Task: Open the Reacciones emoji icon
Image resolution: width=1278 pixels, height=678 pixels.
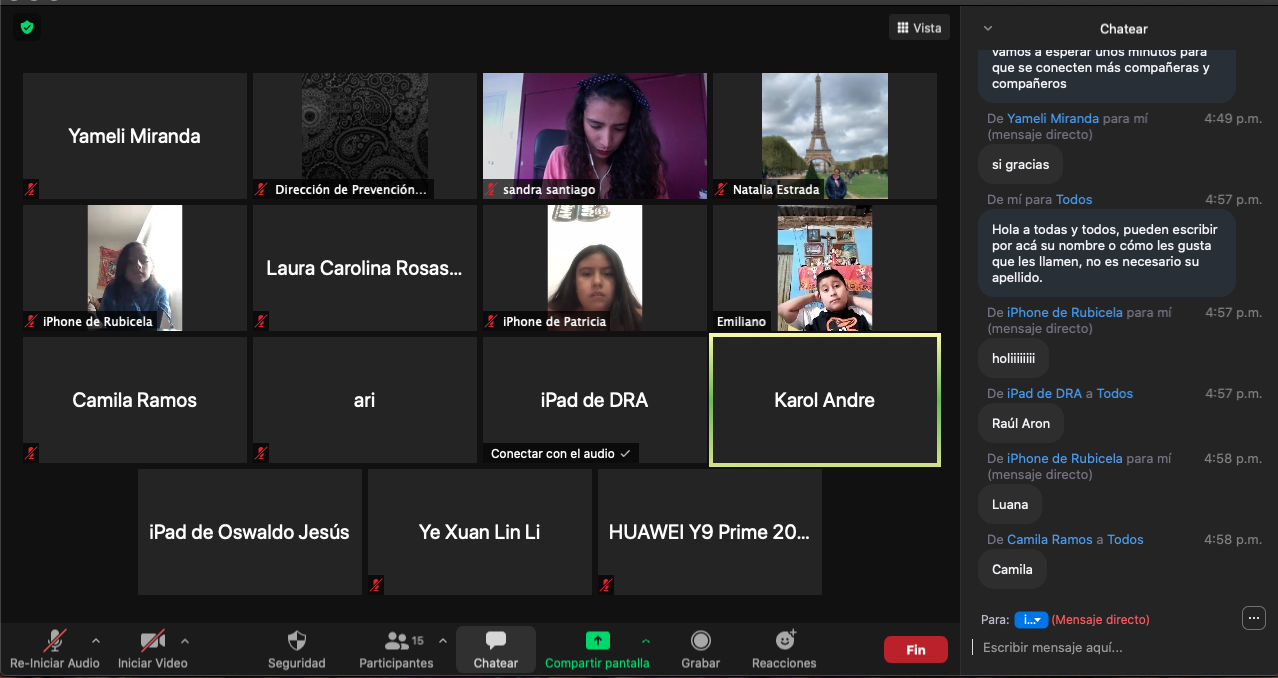Action: click(786, 640)
